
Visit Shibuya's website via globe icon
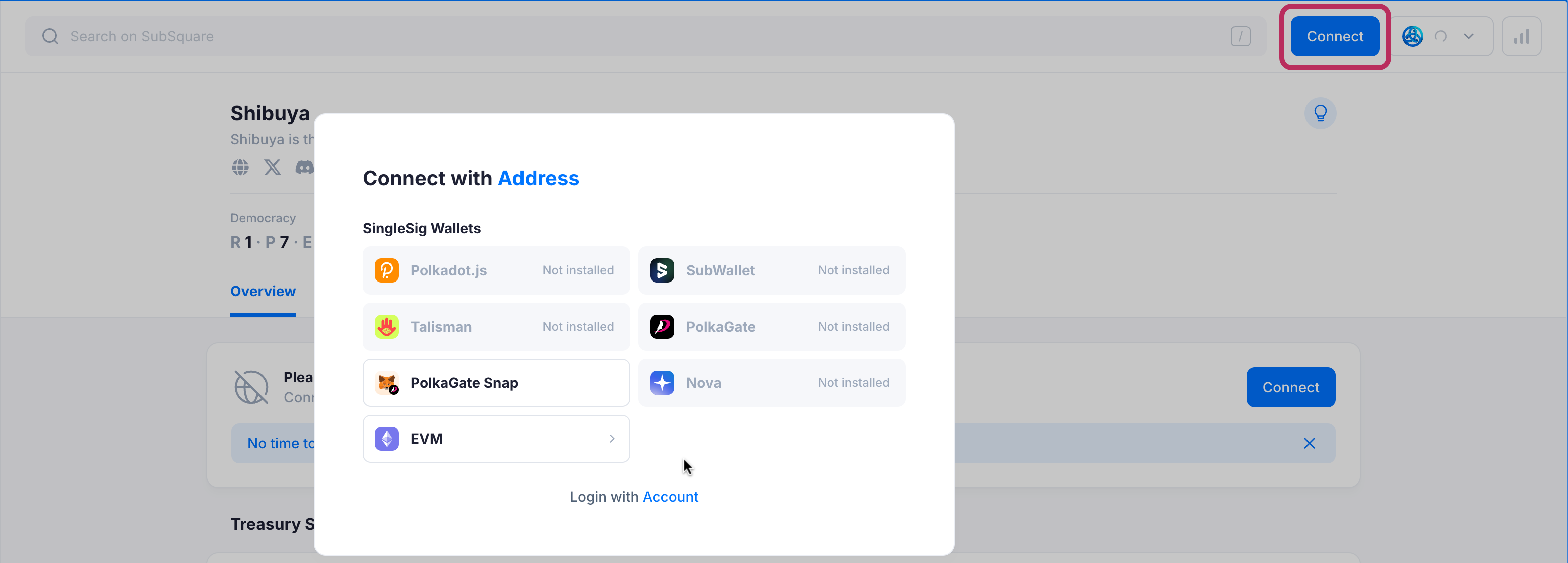click(240, 168)
